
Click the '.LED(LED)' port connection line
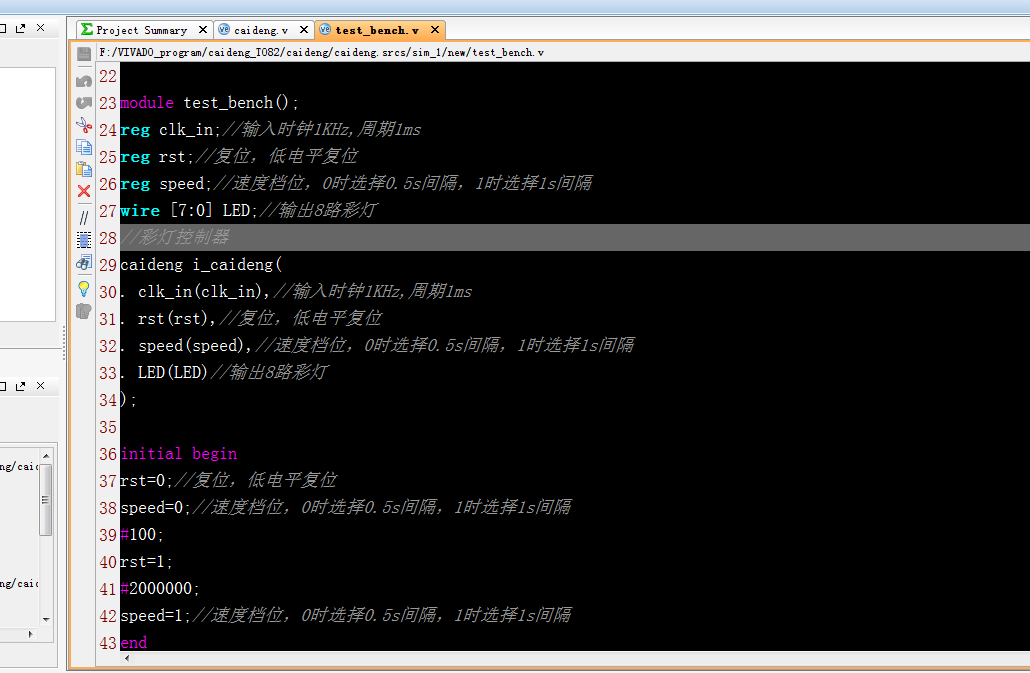coord(223,372)
